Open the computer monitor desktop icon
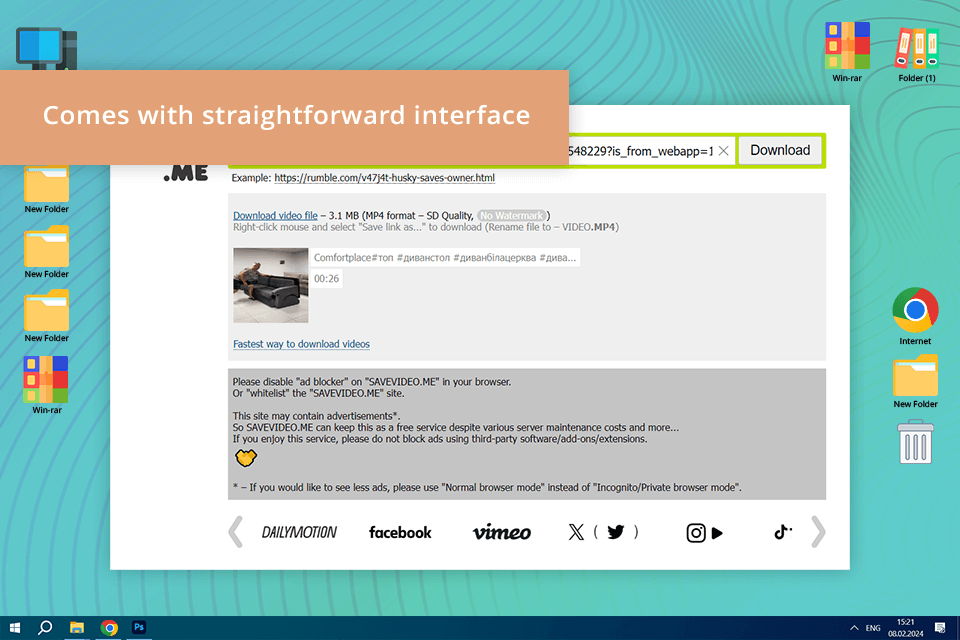 47,48
